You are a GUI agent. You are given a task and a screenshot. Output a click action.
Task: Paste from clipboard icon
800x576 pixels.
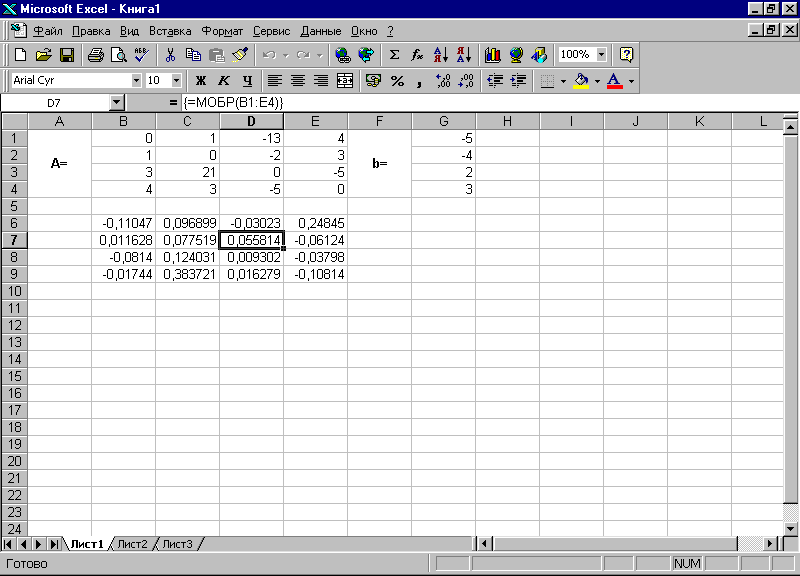point(217,55)
